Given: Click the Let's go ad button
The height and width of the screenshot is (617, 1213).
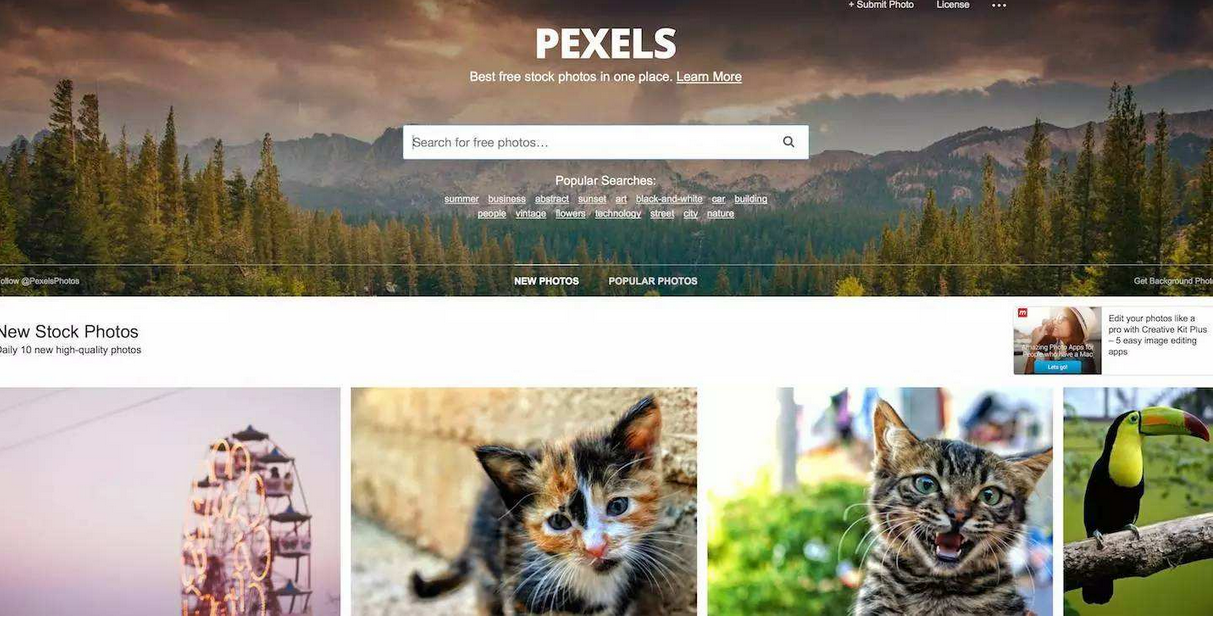Looking at the screenshot, I should coord(1057,367).
